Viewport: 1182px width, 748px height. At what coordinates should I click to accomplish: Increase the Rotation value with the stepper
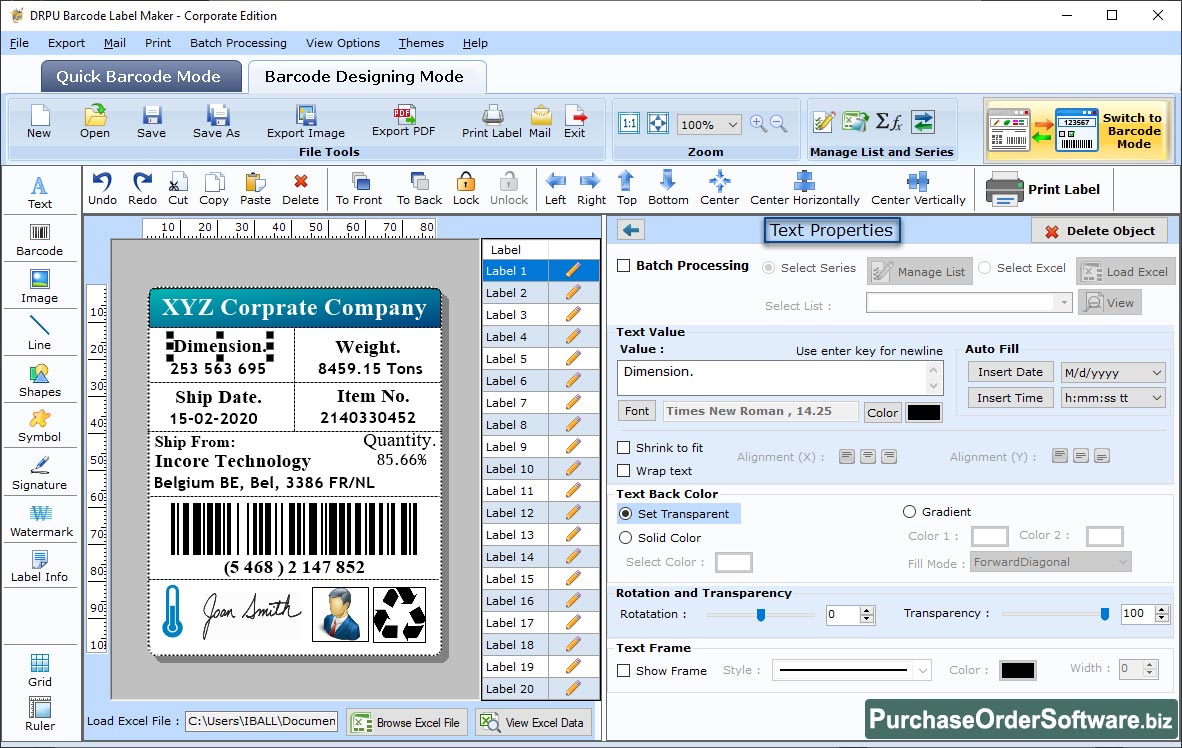click(x=867, y=610)
